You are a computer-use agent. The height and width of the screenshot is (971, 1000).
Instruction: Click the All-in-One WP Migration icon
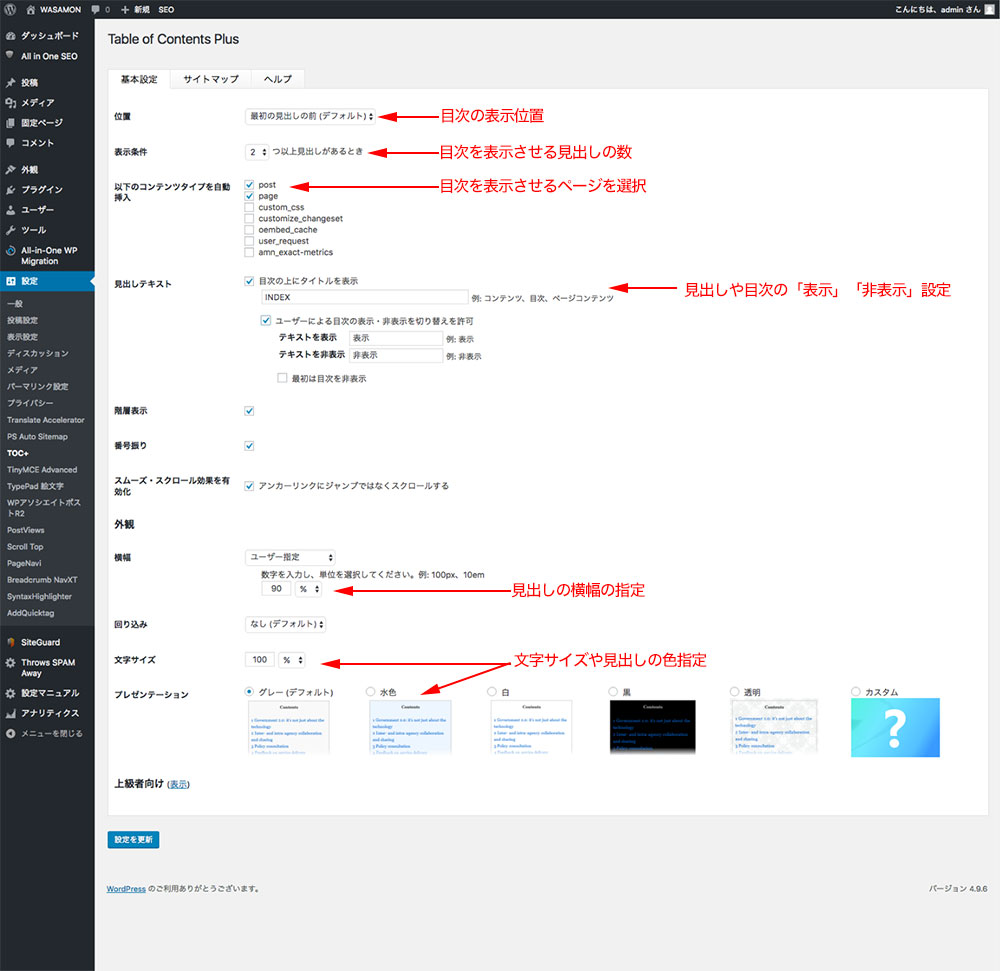coord(10,251)
